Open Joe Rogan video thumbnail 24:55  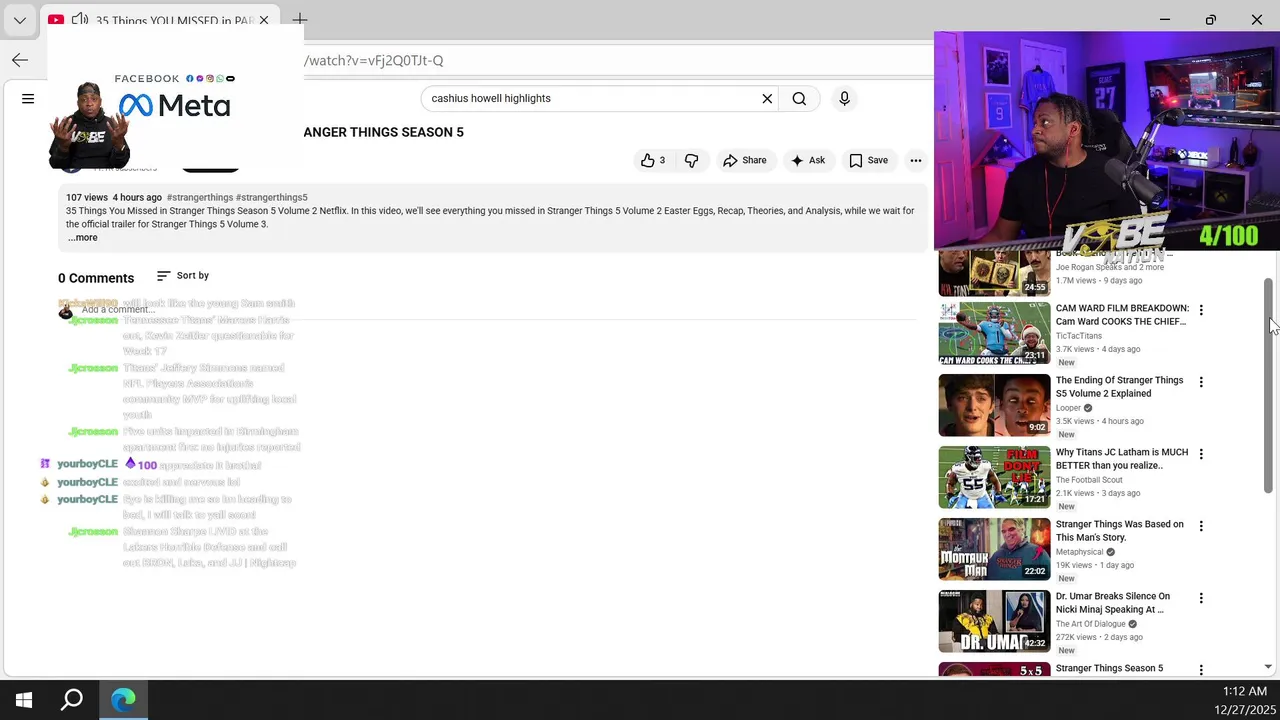(994, 273)
